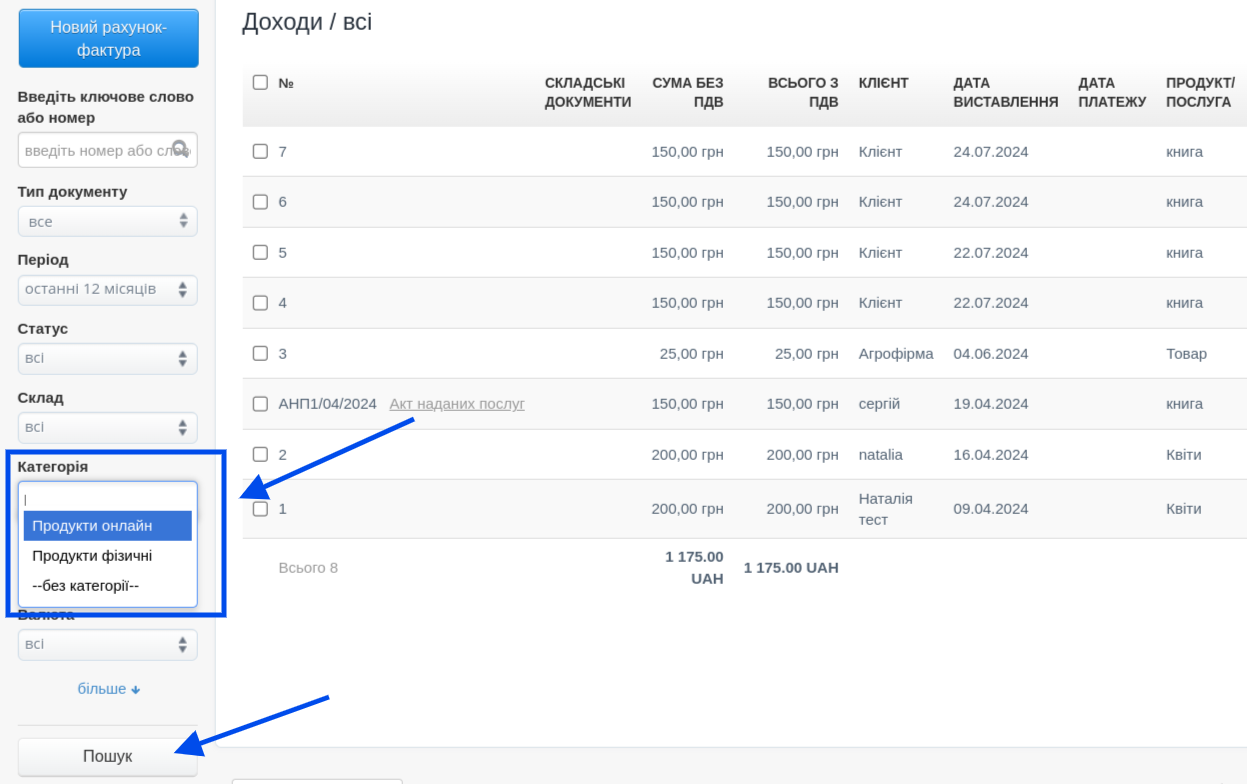Click the search magnifier icon

(x=180, y=149)
